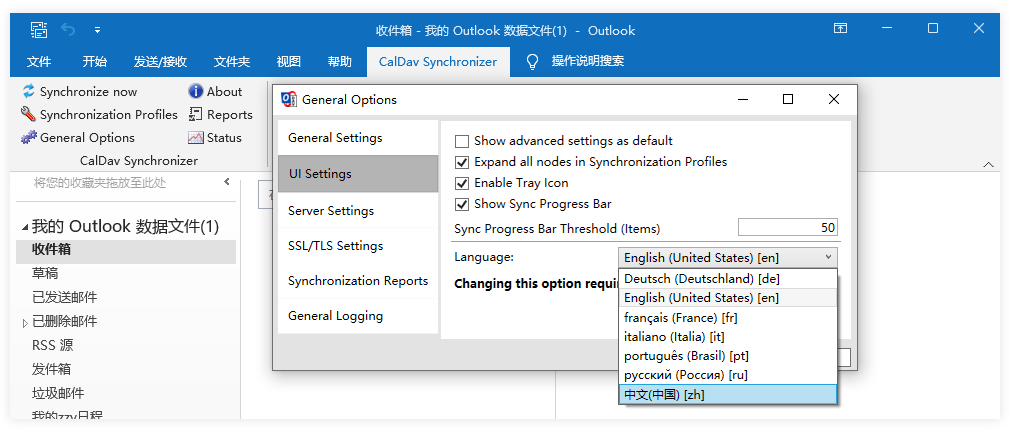Click the undo arrow in title bar

(68, 30)
